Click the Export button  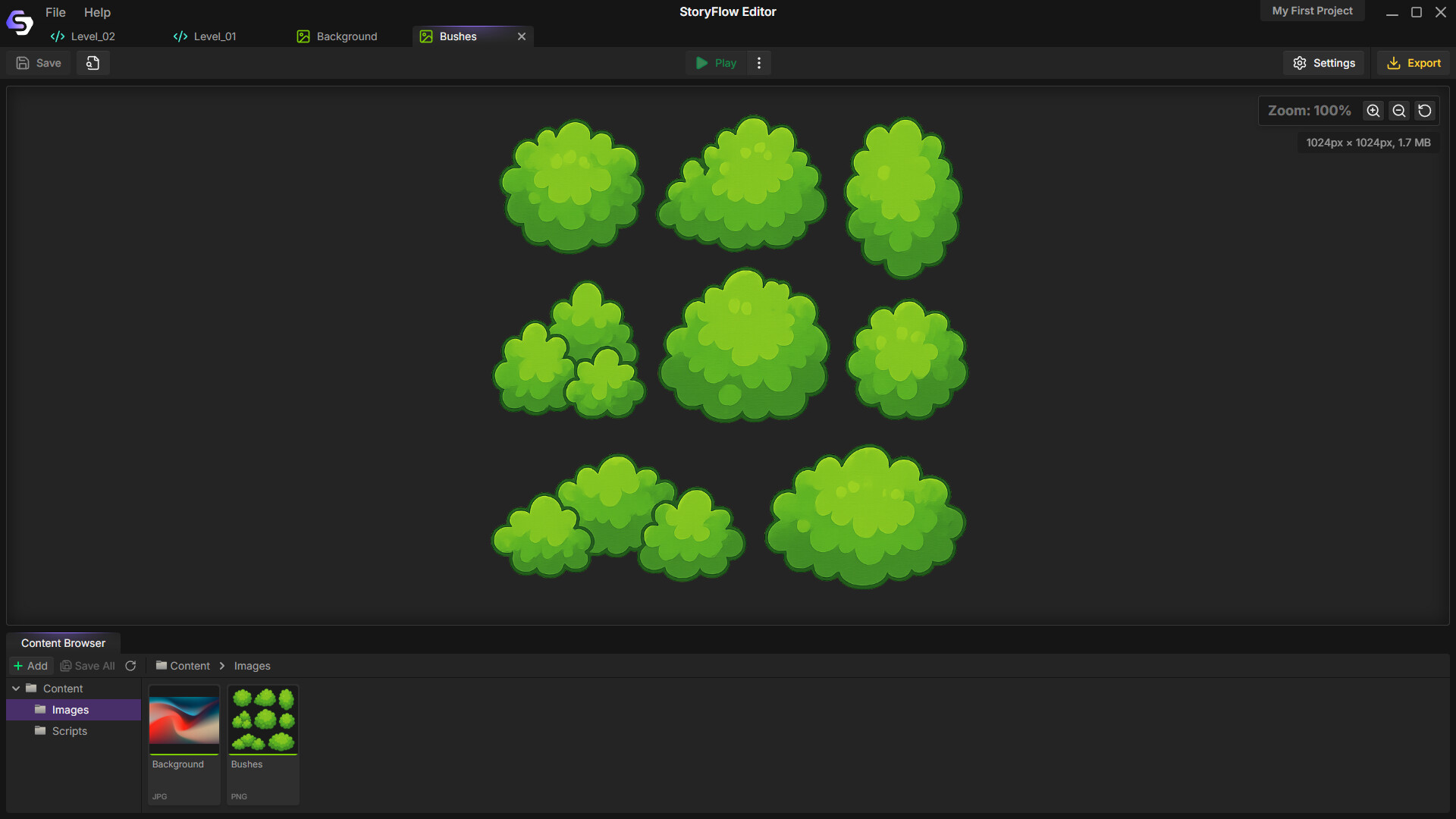1414,63
